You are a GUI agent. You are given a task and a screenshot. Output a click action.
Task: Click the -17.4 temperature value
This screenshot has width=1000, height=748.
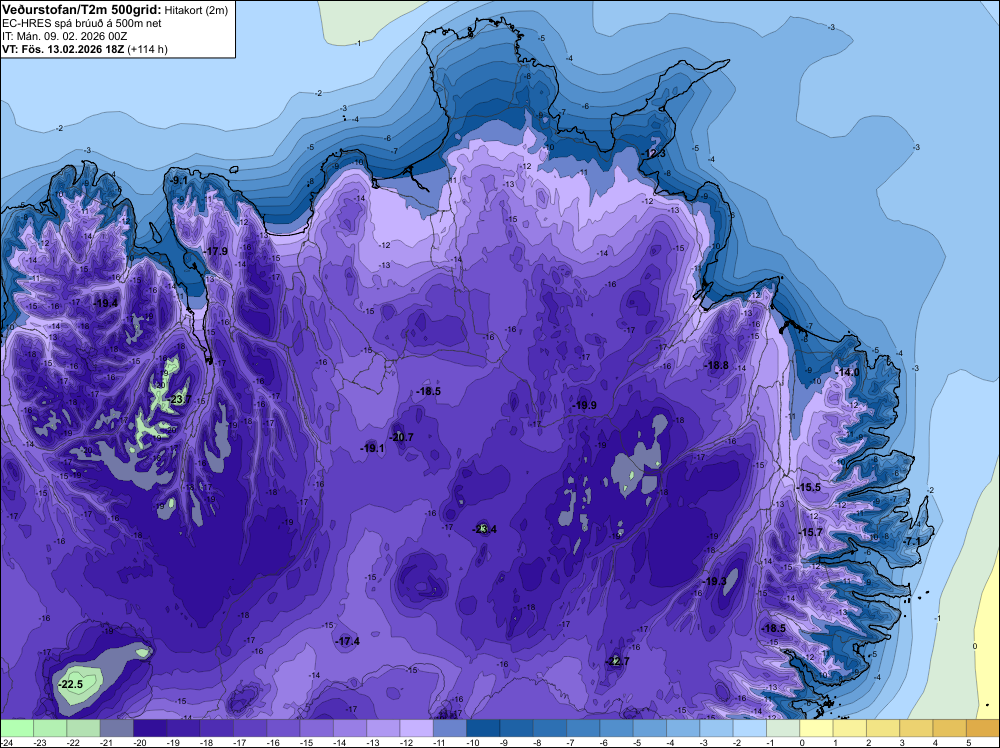(x=348, y=642)
